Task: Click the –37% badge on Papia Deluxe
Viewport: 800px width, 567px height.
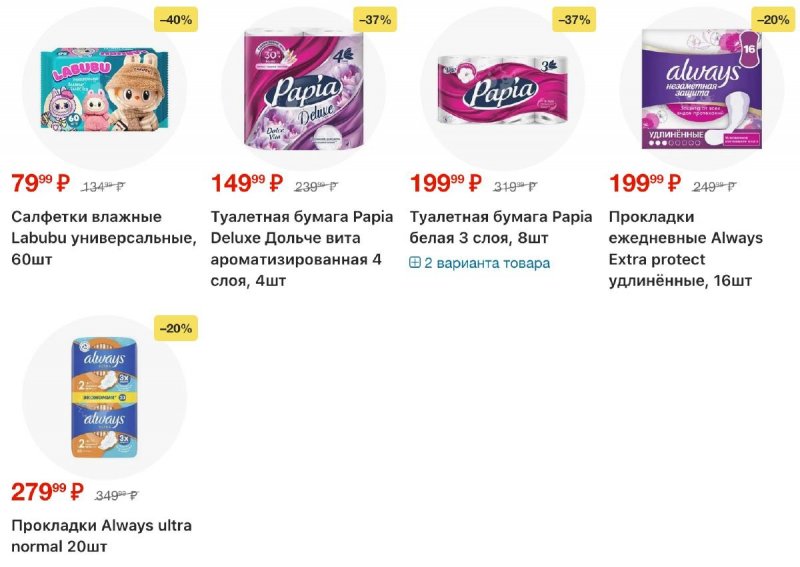Action: click(375, 19)
